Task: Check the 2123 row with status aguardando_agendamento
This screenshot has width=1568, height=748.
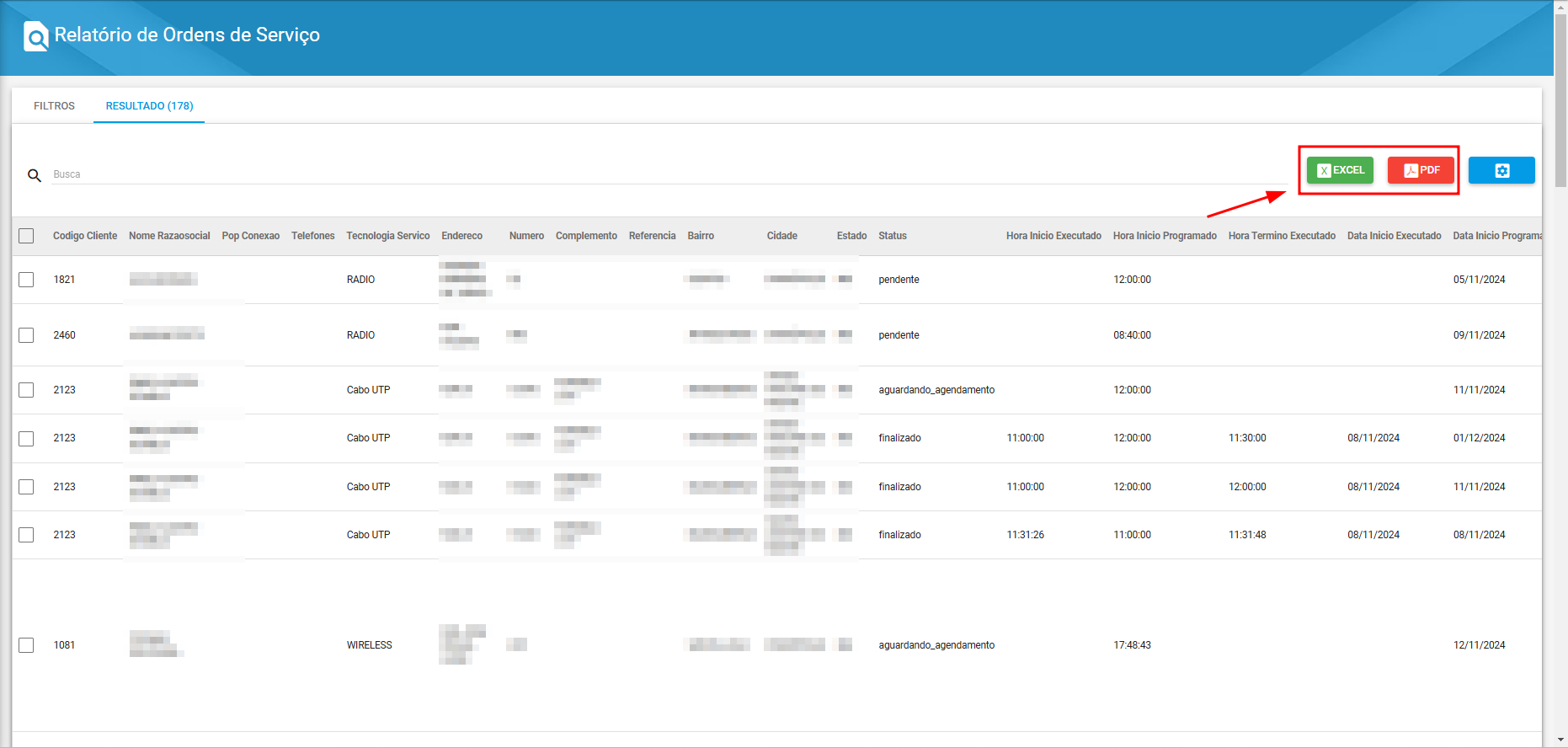Action: (26, 390)
